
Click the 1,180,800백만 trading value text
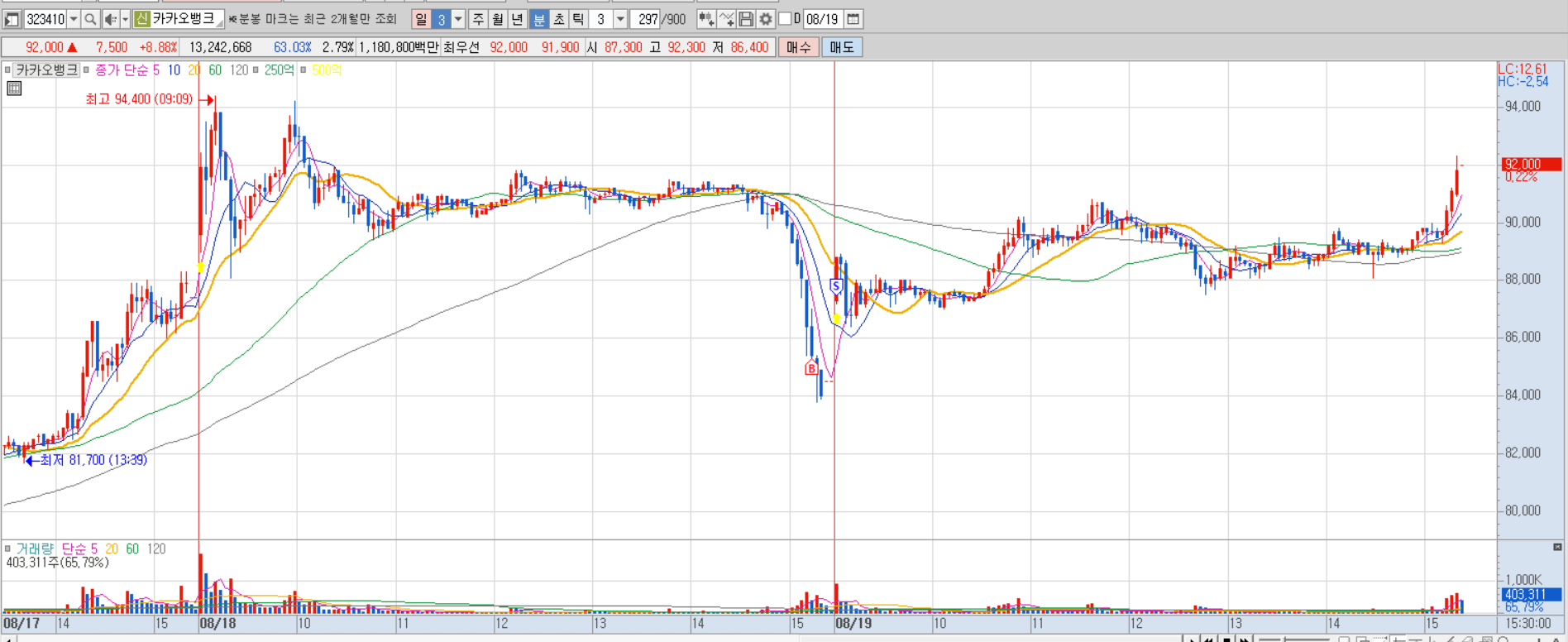(399, 47)
